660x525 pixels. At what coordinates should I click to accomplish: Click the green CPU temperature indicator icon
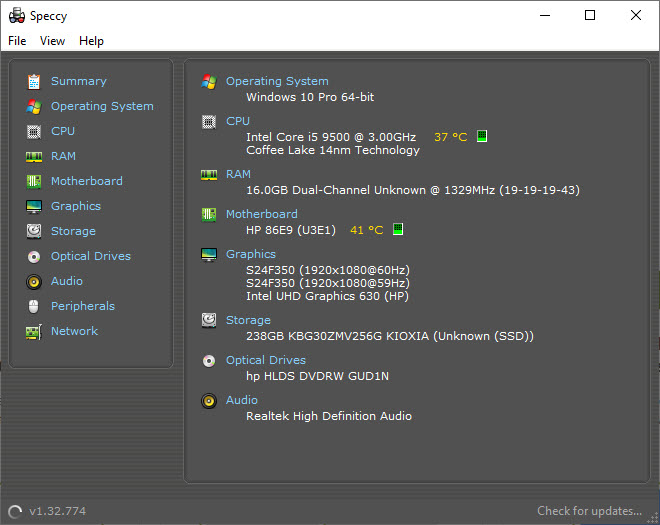pyautogui.click(x=482, y=136)
